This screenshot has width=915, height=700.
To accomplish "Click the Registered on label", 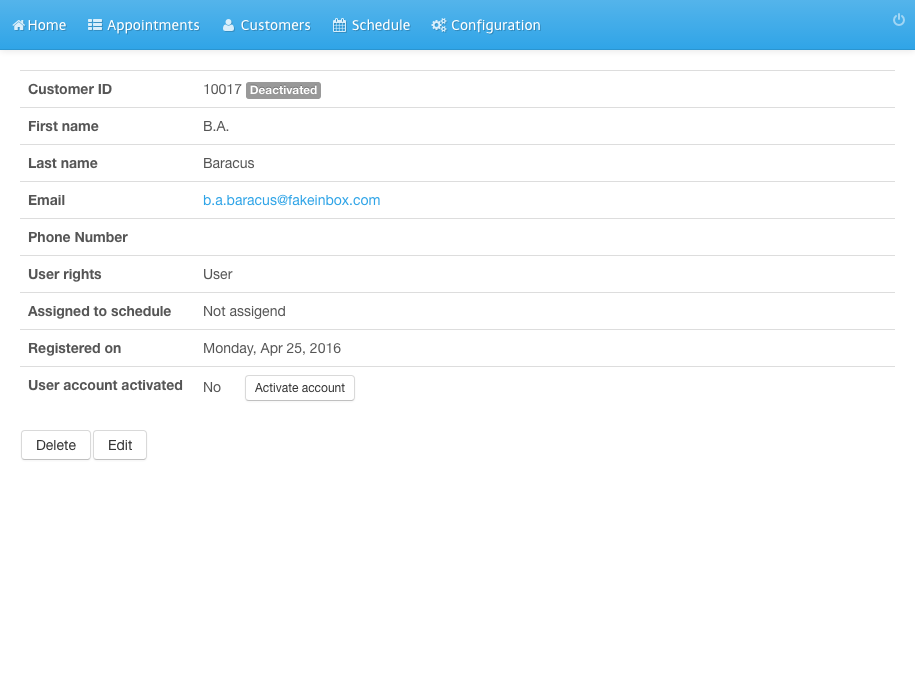I will coord(75,348).
